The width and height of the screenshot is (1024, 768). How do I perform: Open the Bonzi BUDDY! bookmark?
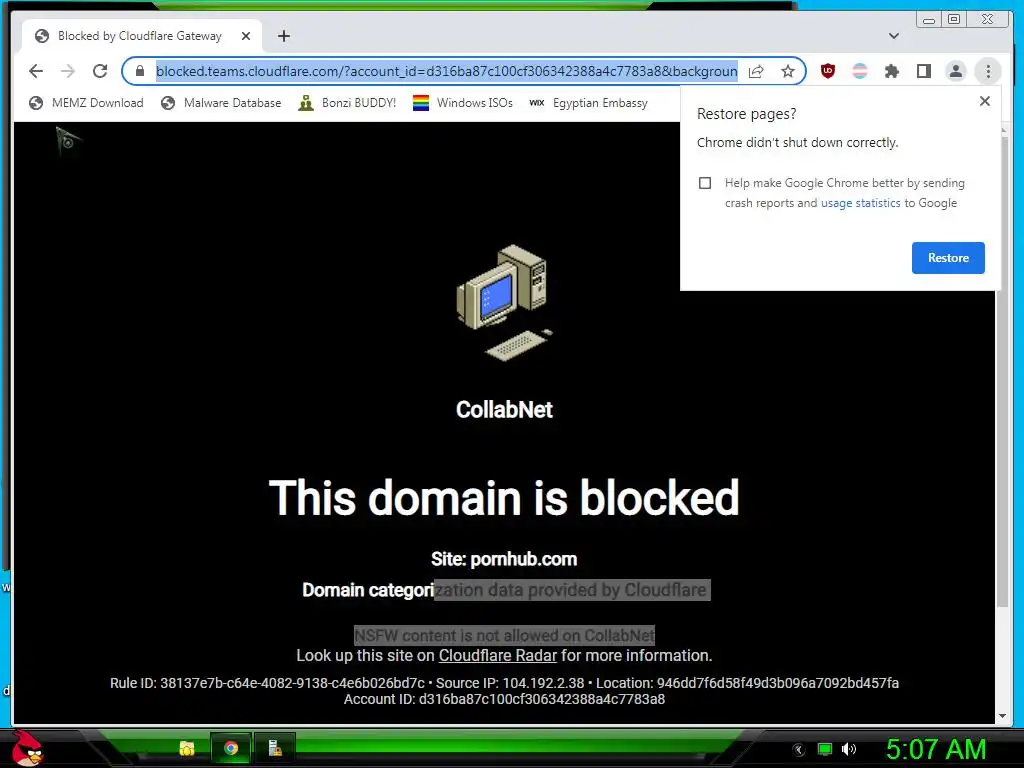pos(347,103)
